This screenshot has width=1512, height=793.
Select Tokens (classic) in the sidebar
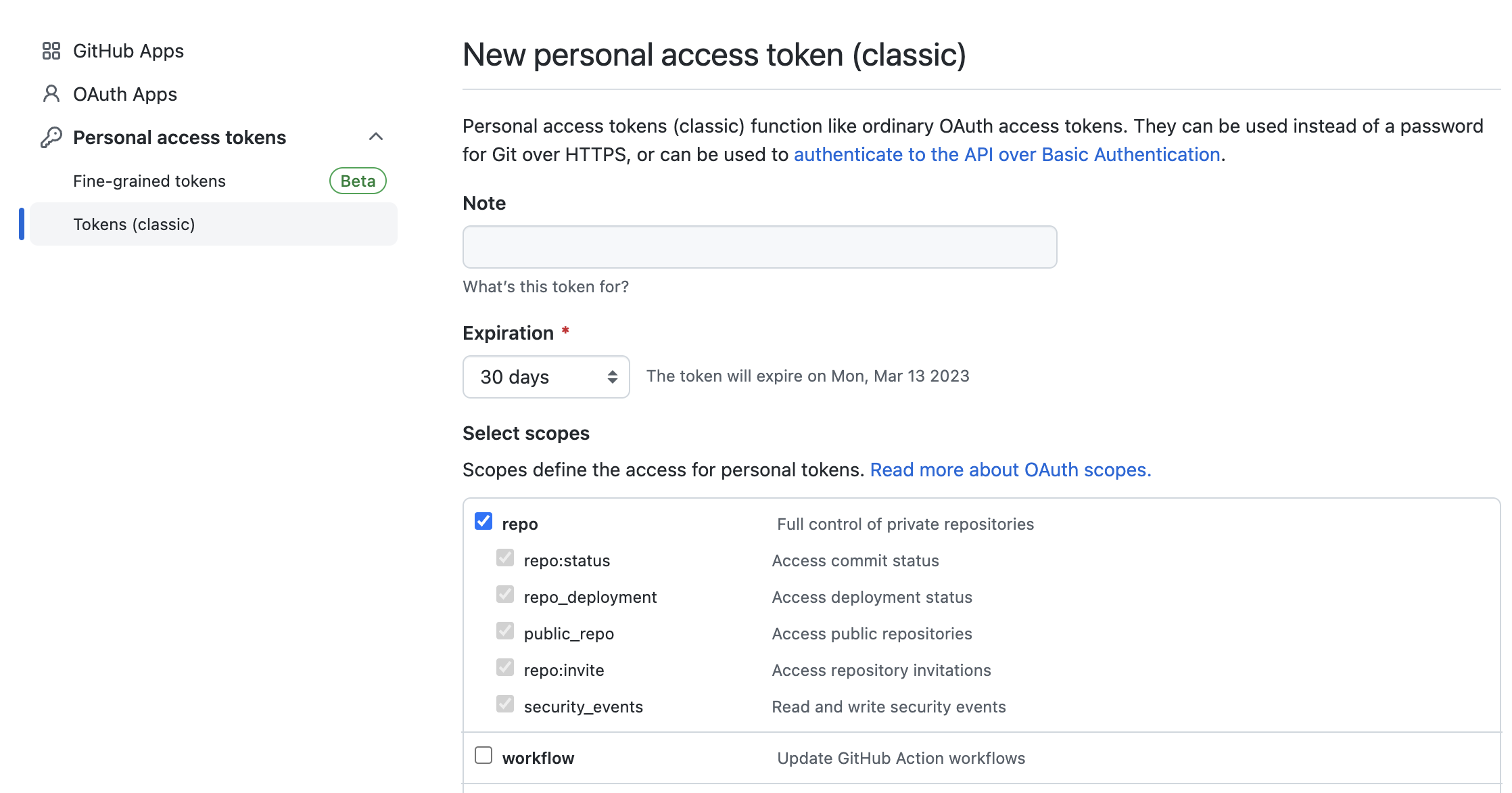[214, 224]
